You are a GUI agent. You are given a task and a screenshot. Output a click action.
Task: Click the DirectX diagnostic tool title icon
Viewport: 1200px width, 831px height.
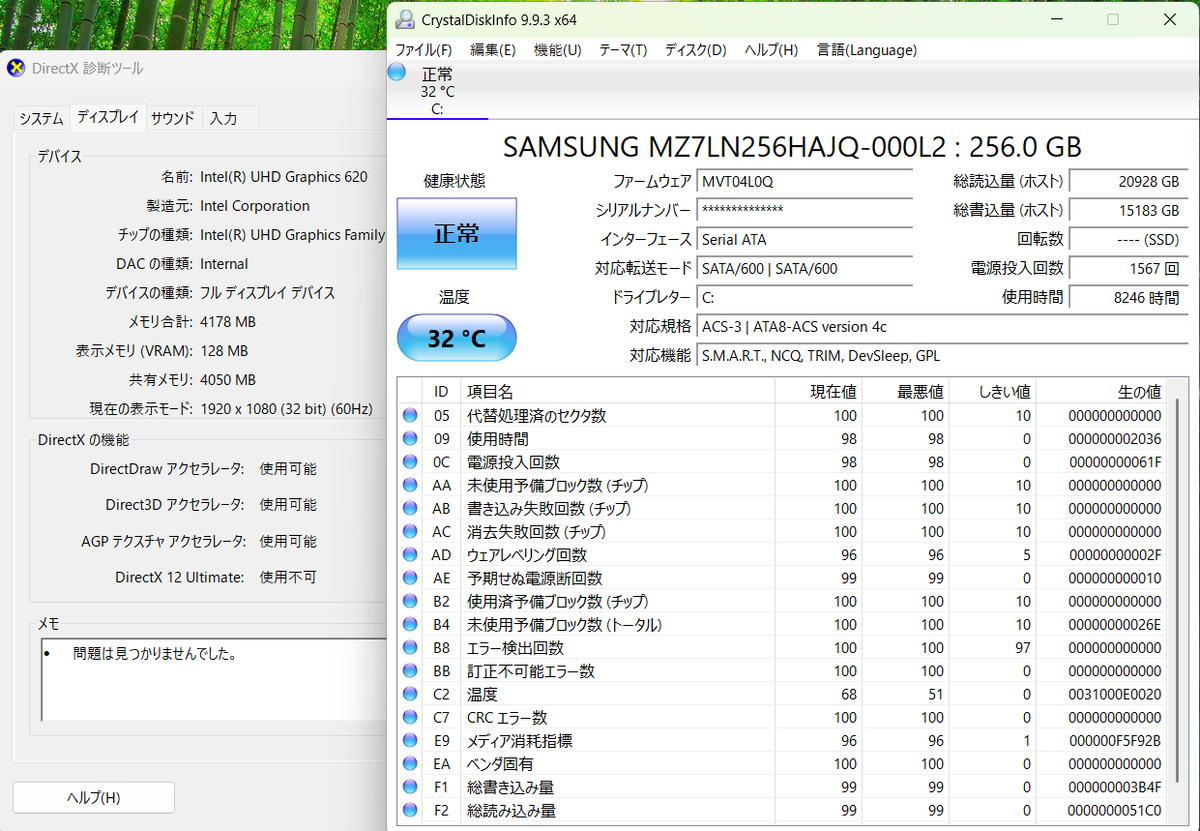pos(17,68)
